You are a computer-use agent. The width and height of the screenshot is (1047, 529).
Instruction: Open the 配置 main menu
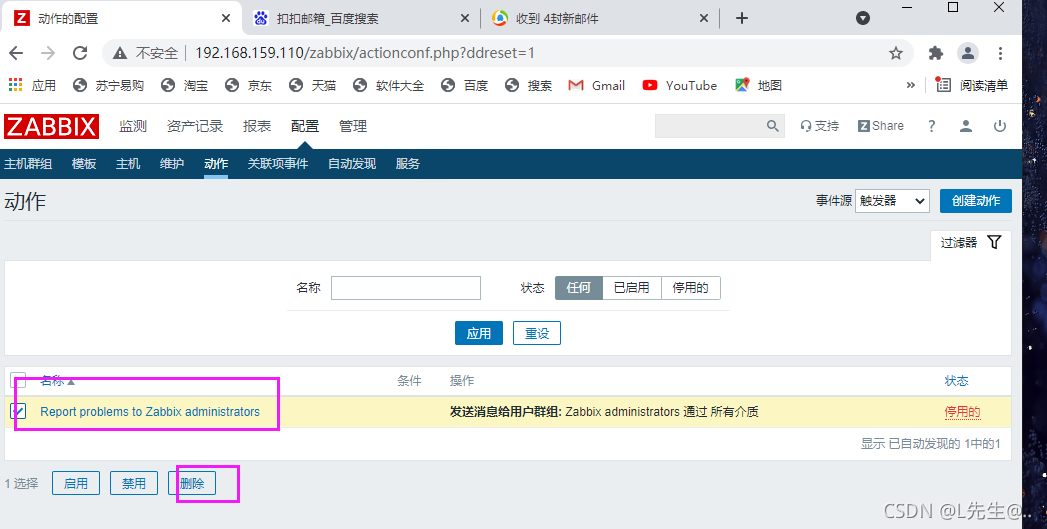305,126
